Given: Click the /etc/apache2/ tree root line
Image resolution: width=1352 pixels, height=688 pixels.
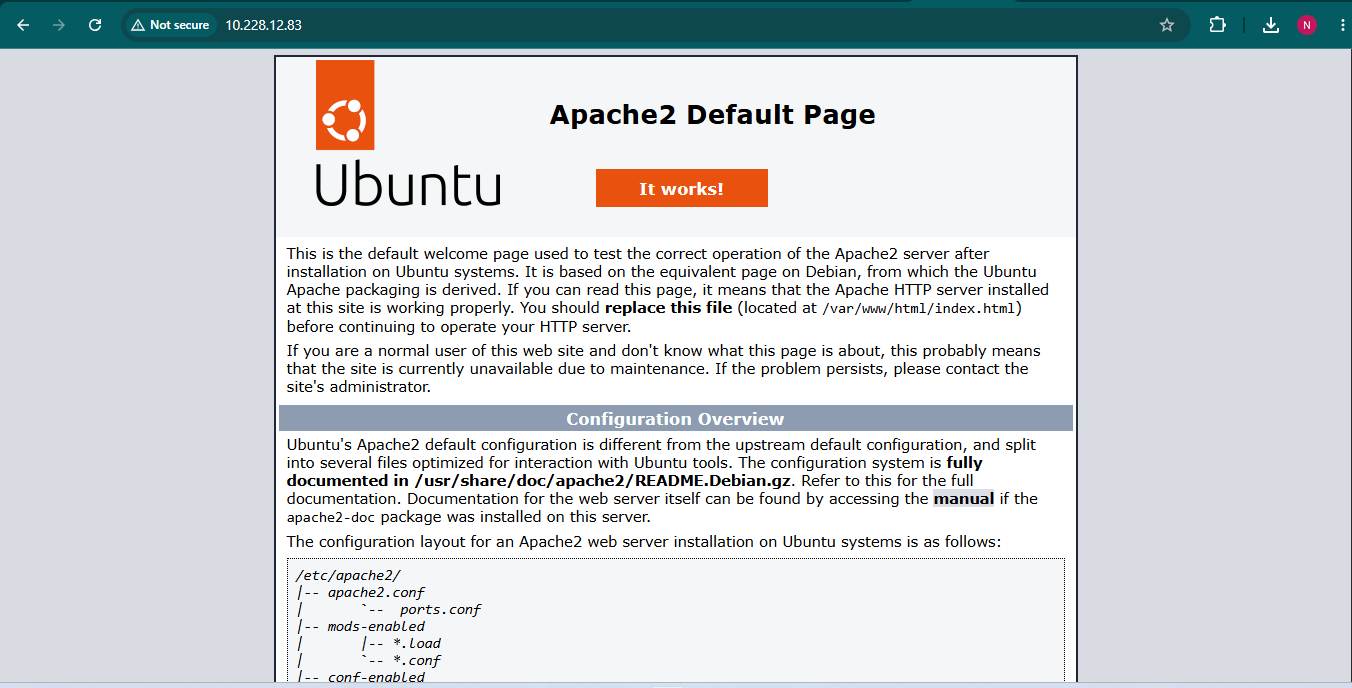Looking at the screenshot, I should pos(348,575).
